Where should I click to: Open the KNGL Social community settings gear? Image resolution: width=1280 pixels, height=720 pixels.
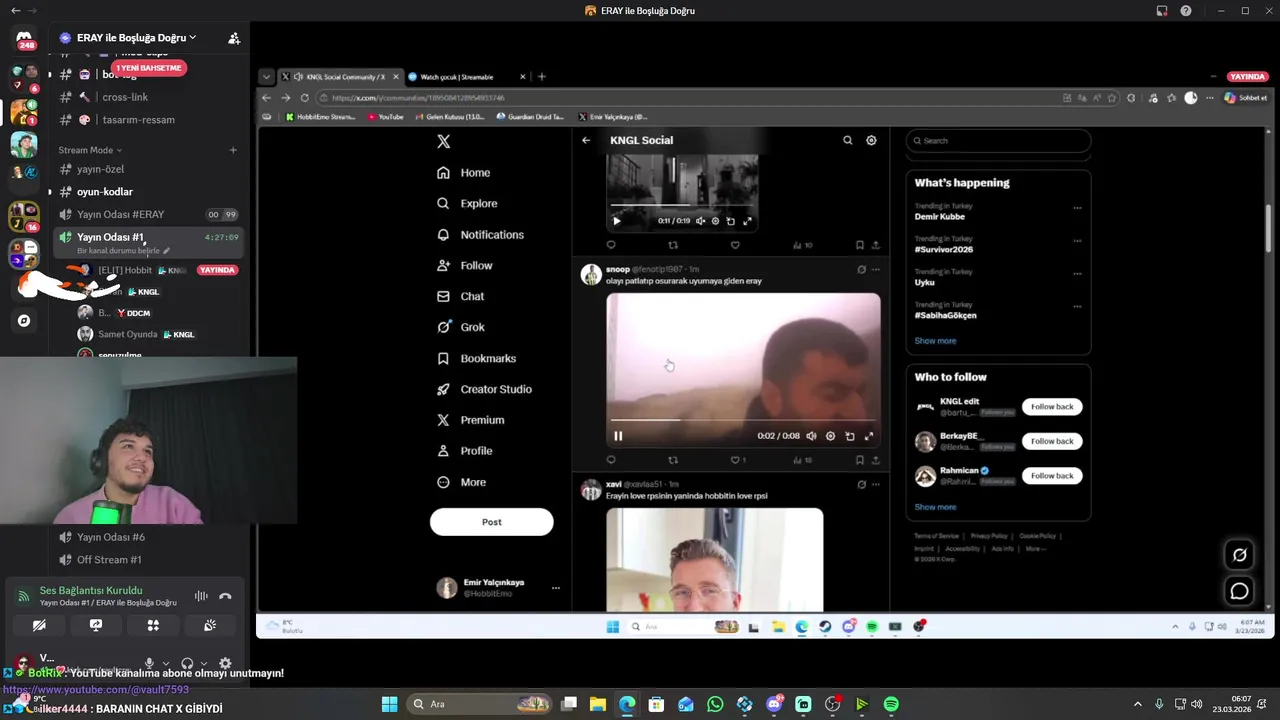pos(871,140)
